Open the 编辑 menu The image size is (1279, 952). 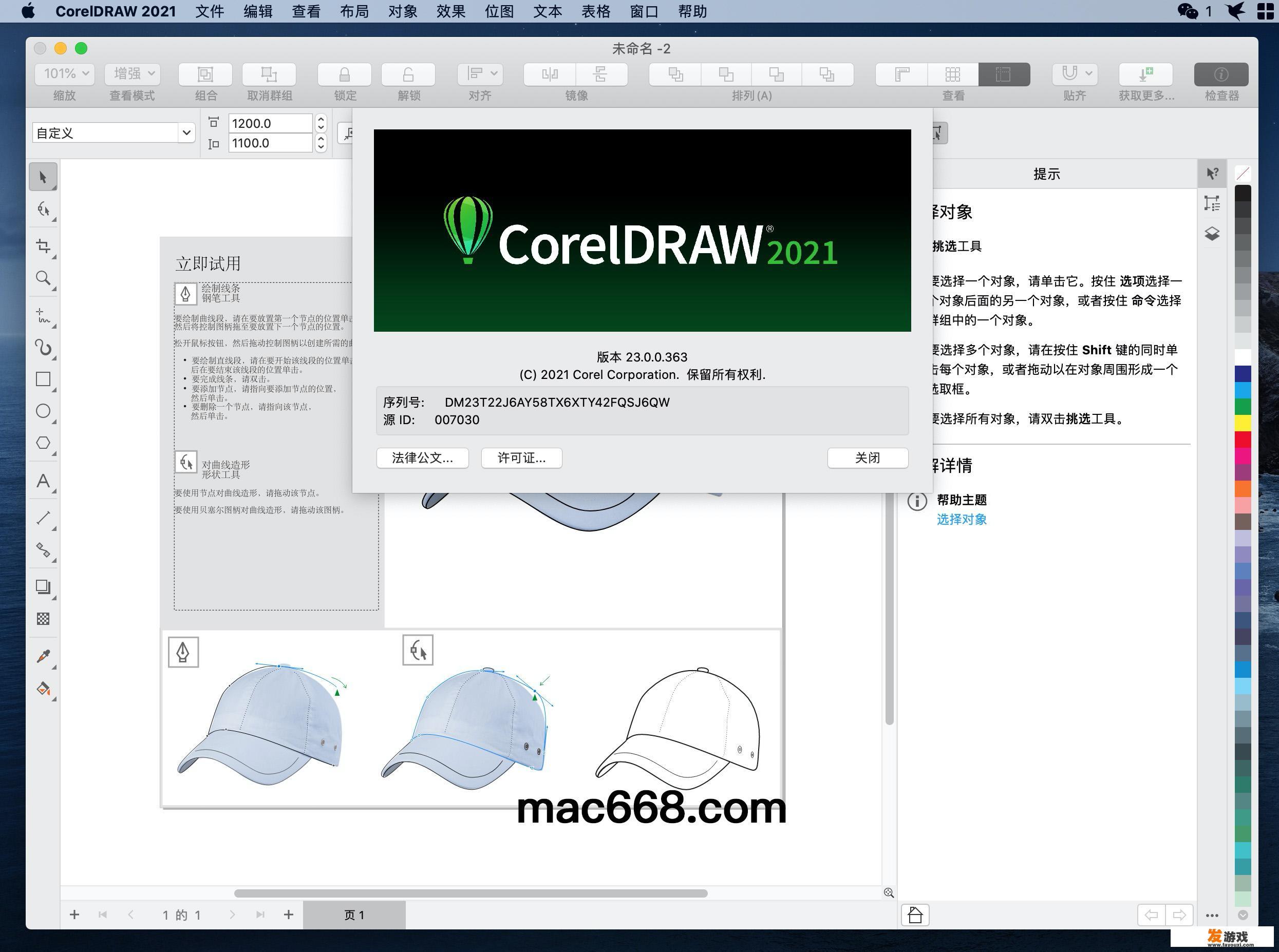point(258,11)
